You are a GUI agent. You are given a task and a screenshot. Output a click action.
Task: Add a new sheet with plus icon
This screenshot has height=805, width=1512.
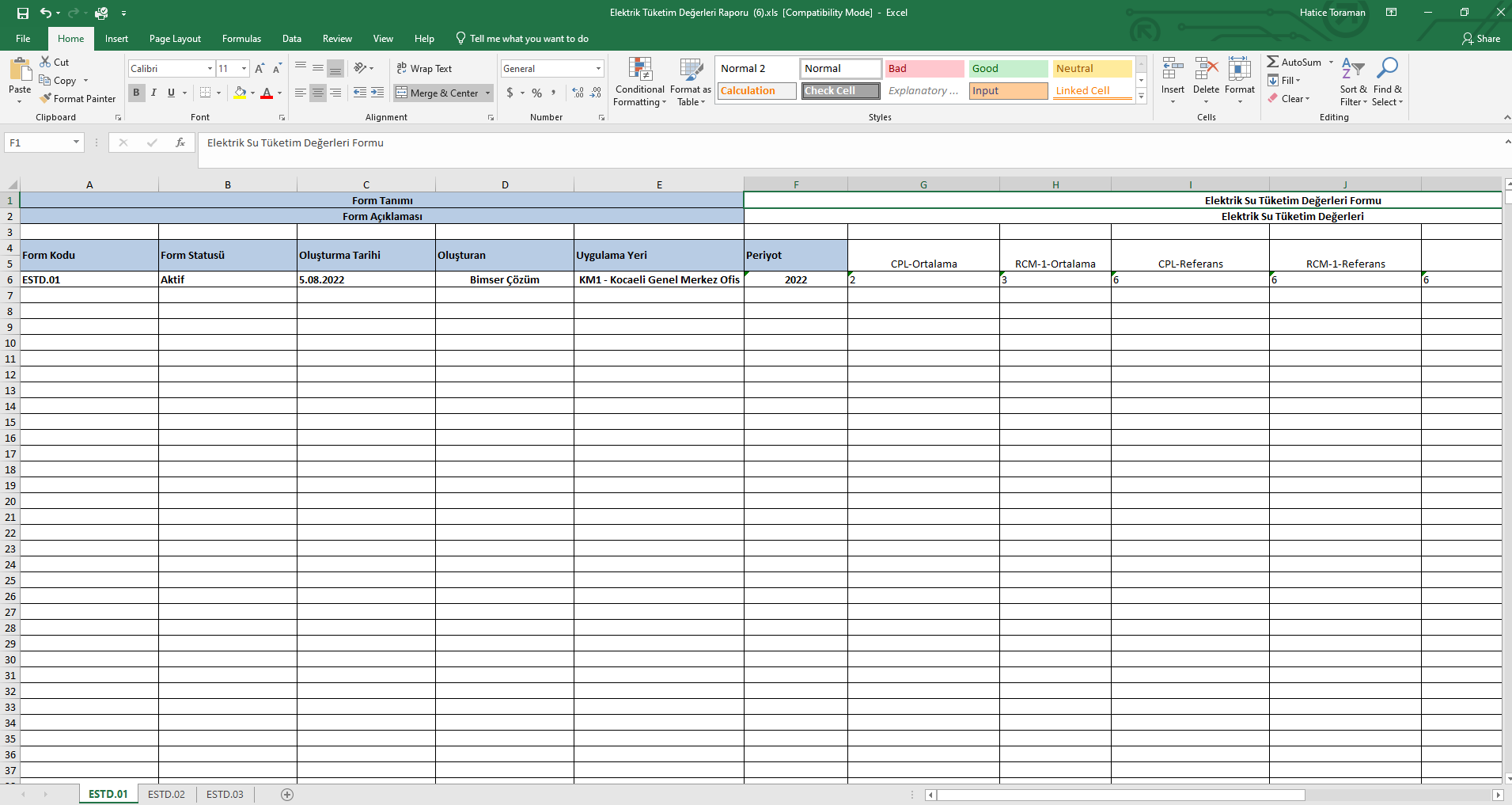287,795
